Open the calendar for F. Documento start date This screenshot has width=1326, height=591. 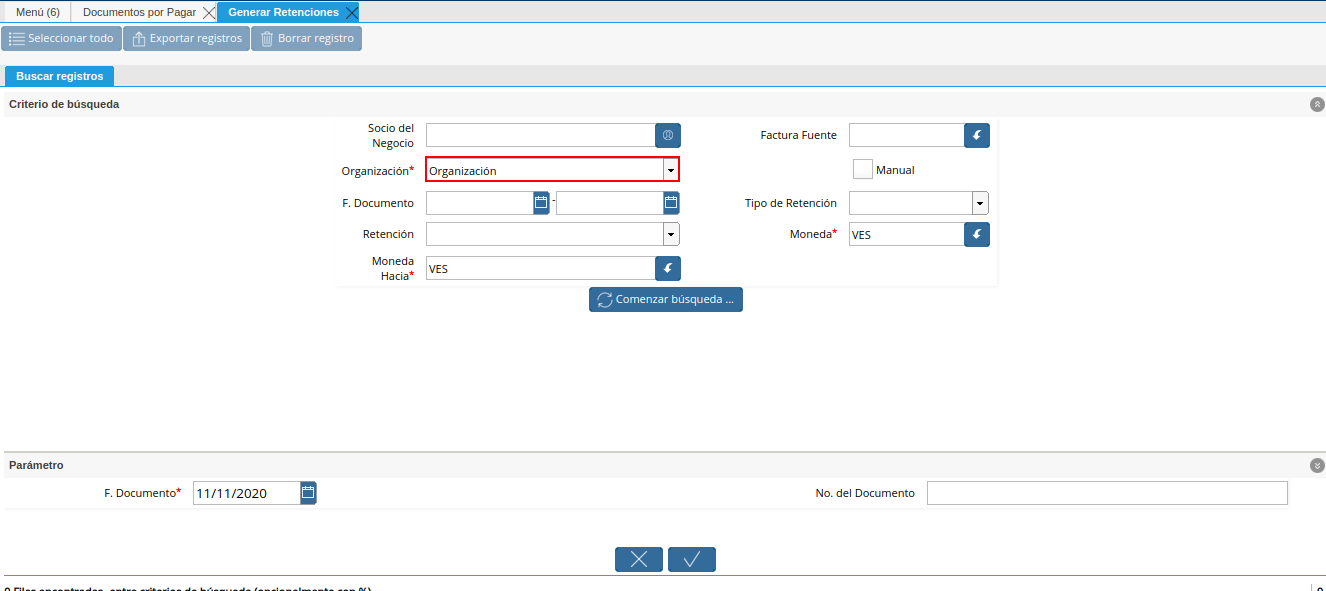pyautogui.click(x=539, y=202)
